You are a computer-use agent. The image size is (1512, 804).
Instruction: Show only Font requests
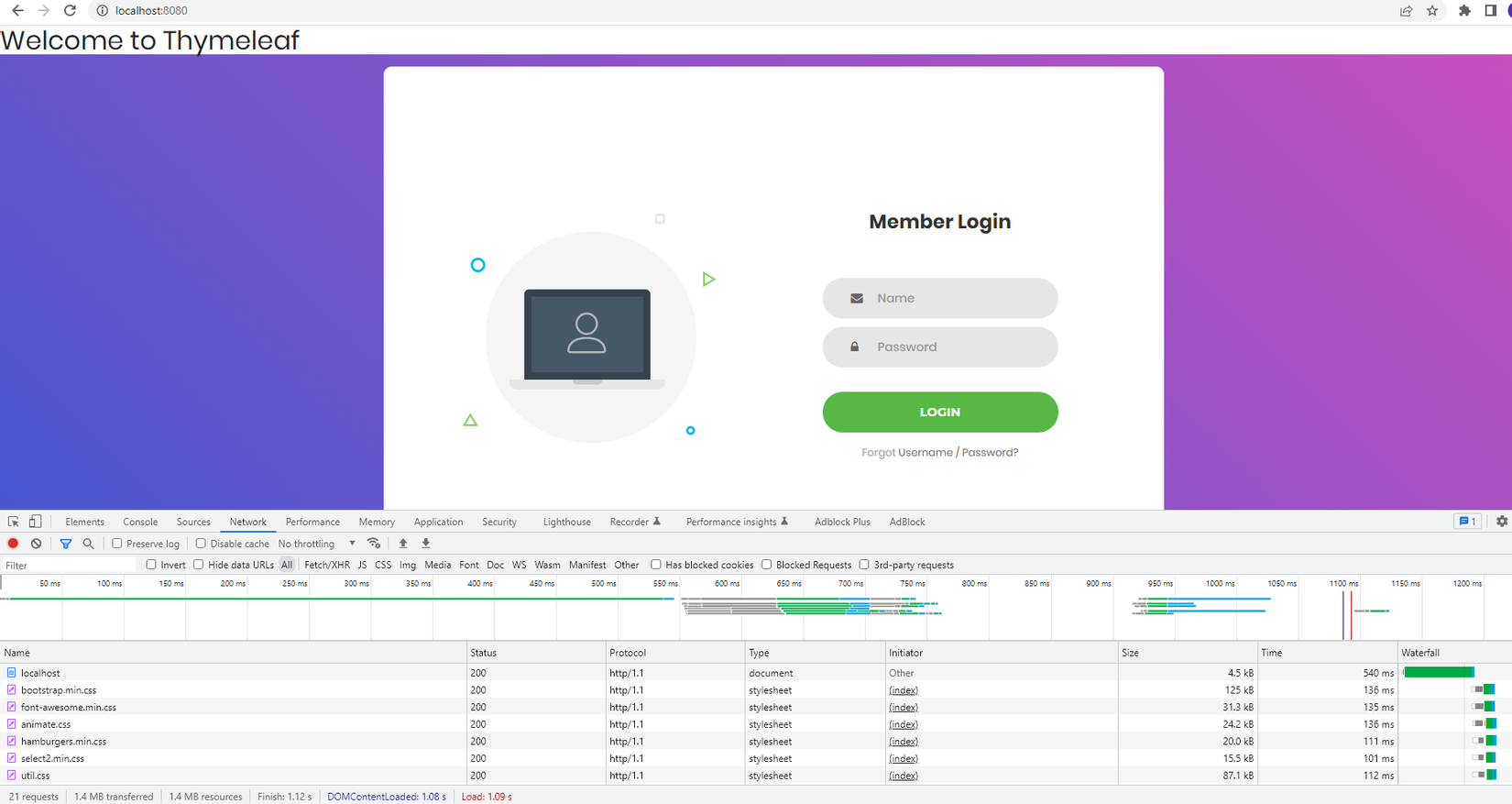click(469, 565)
